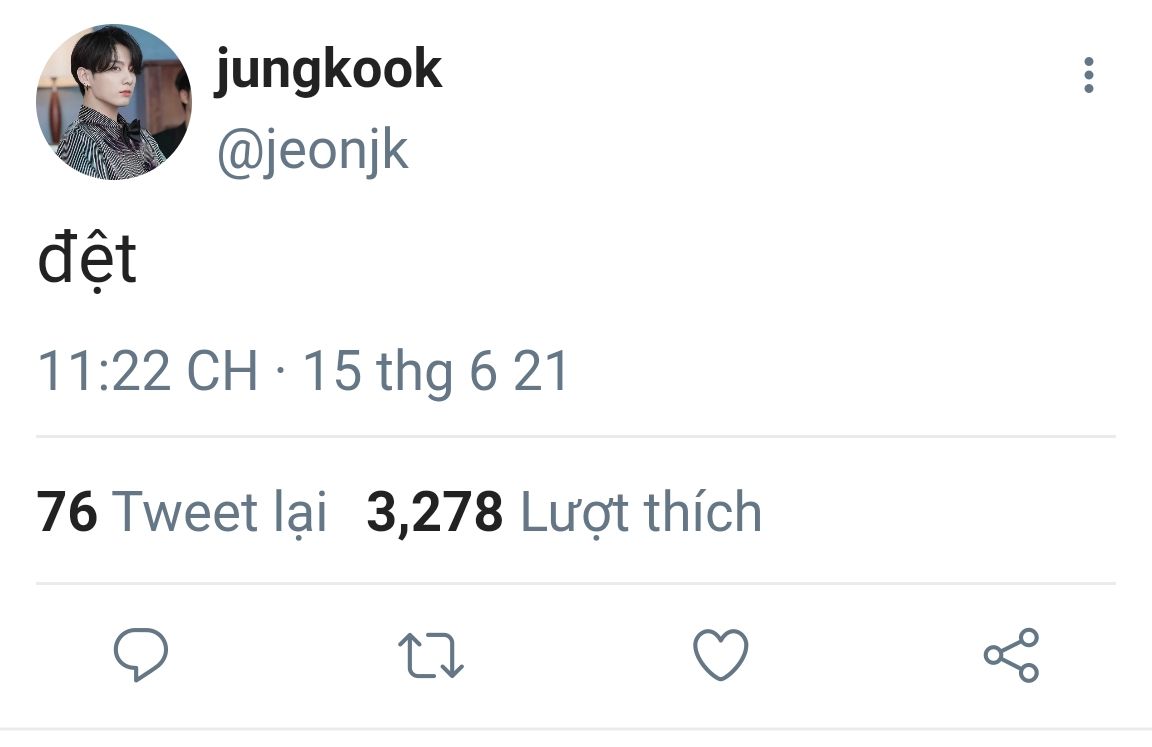Click the bottom border under action icons
Viewport: 1152px width, 747px height.
576,729
